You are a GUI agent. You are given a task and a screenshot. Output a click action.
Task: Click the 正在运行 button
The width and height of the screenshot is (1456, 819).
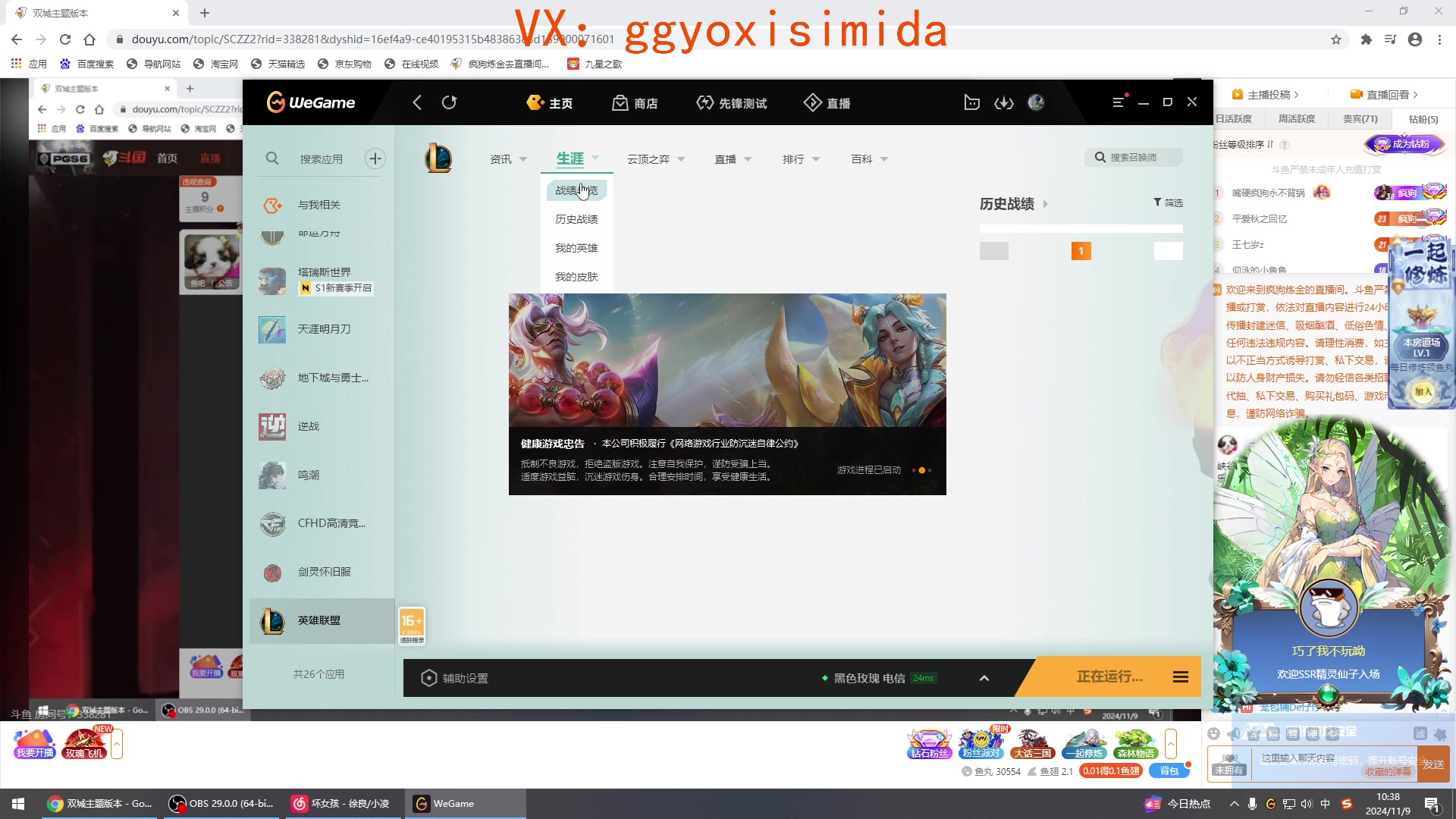point(1109,676)
